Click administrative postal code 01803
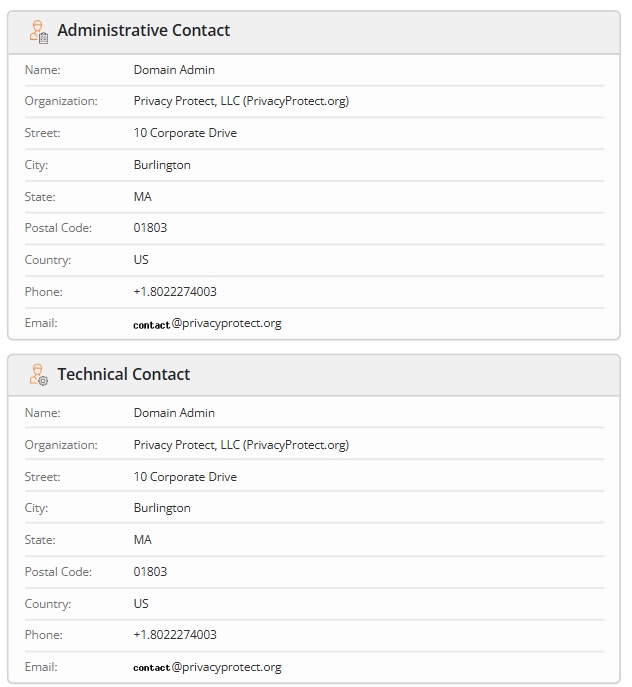This screenshot has height=687, width=632. click(x=150, y=228)
